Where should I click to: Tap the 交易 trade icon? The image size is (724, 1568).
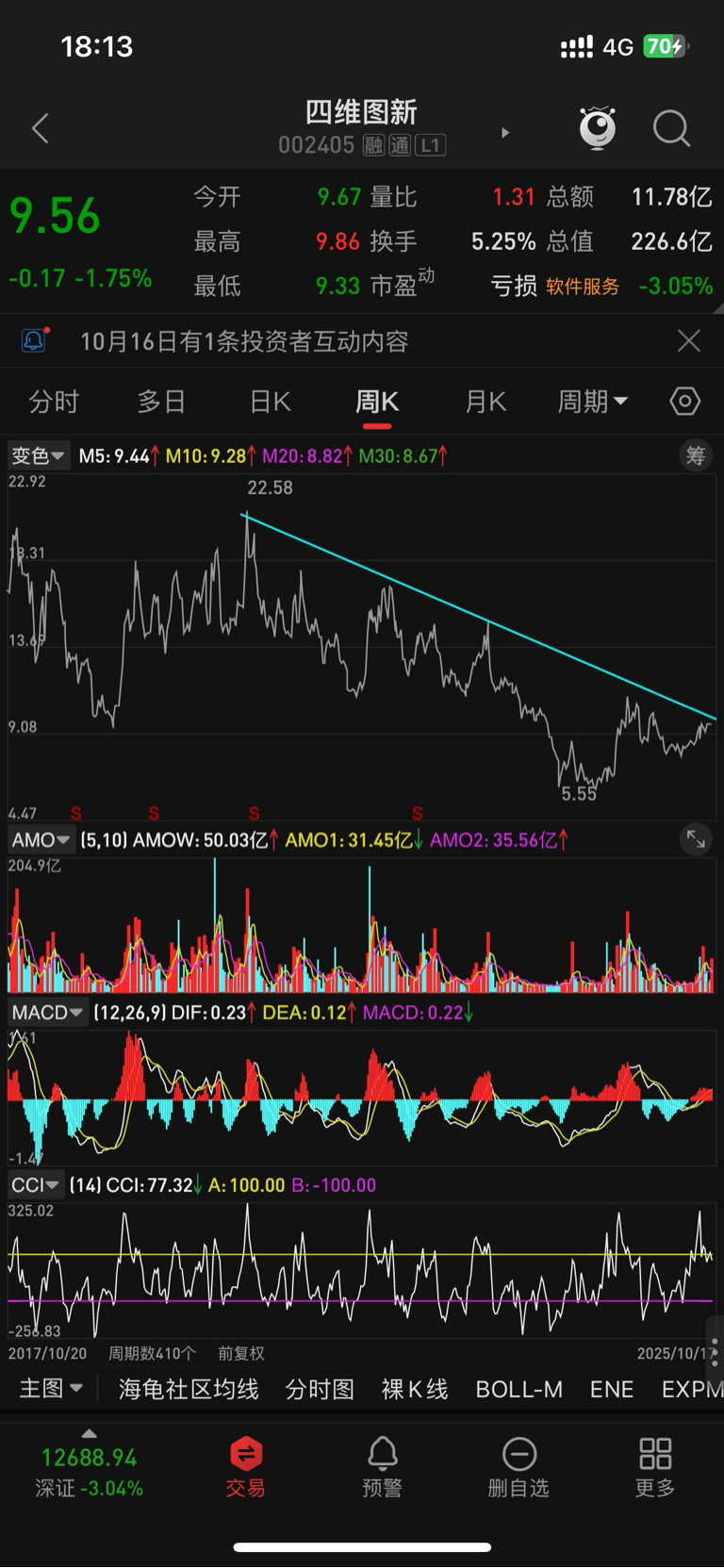click(x=245, y=1467)
